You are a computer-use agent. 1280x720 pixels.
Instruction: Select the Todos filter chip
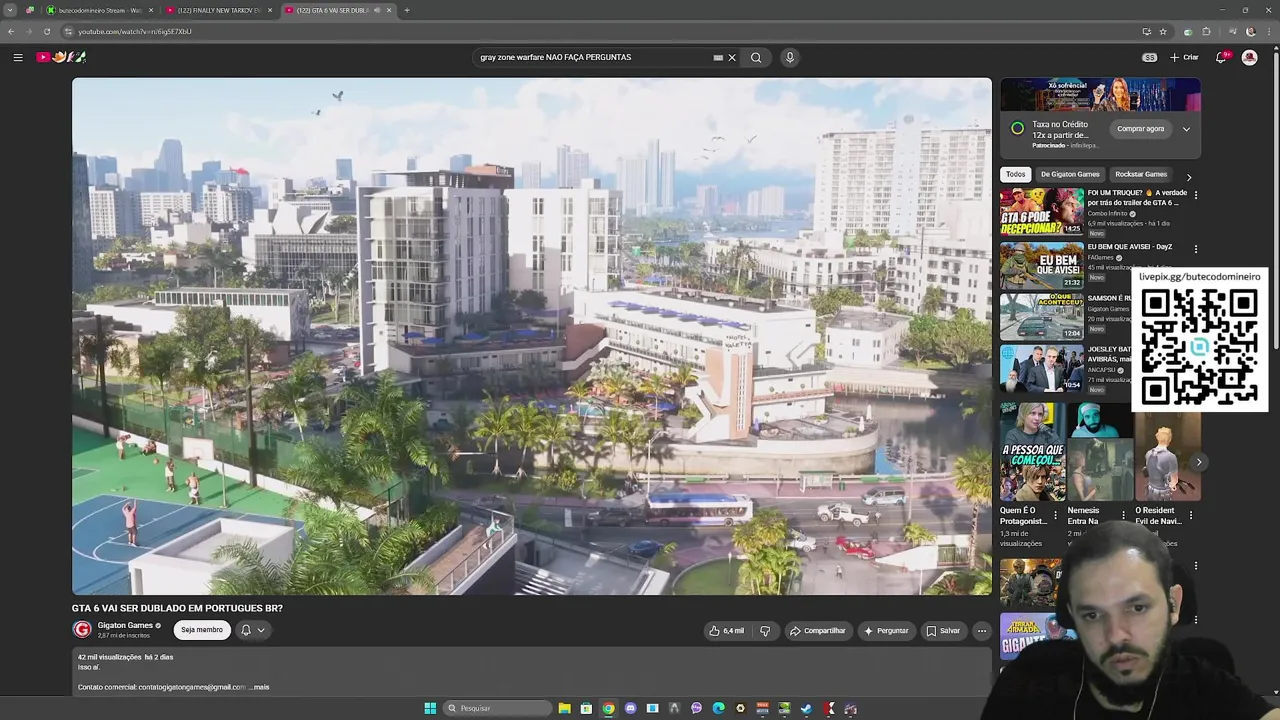1016,174
